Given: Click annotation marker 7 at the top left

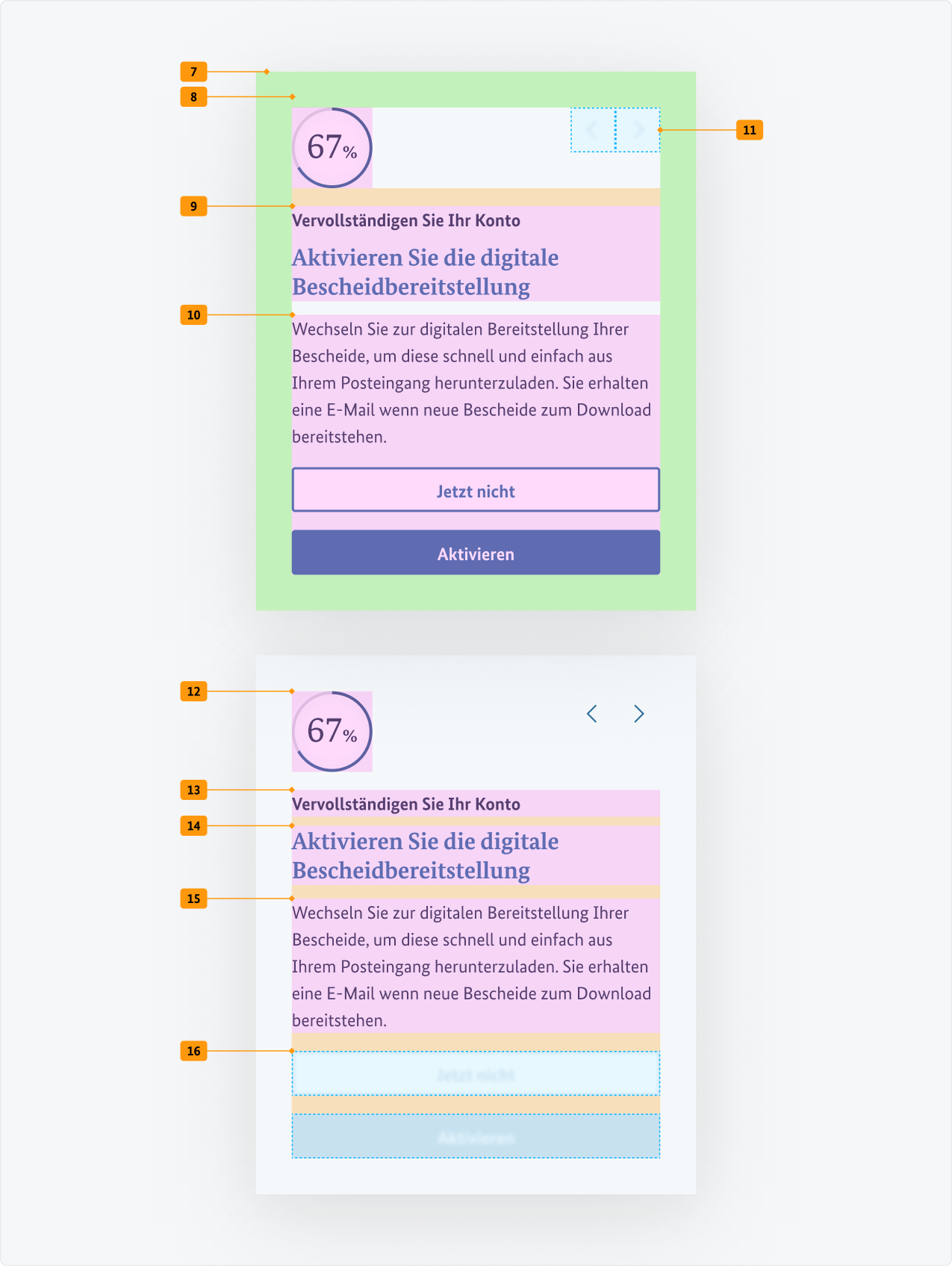Looking at the screenshot, I should click(193, 72).
